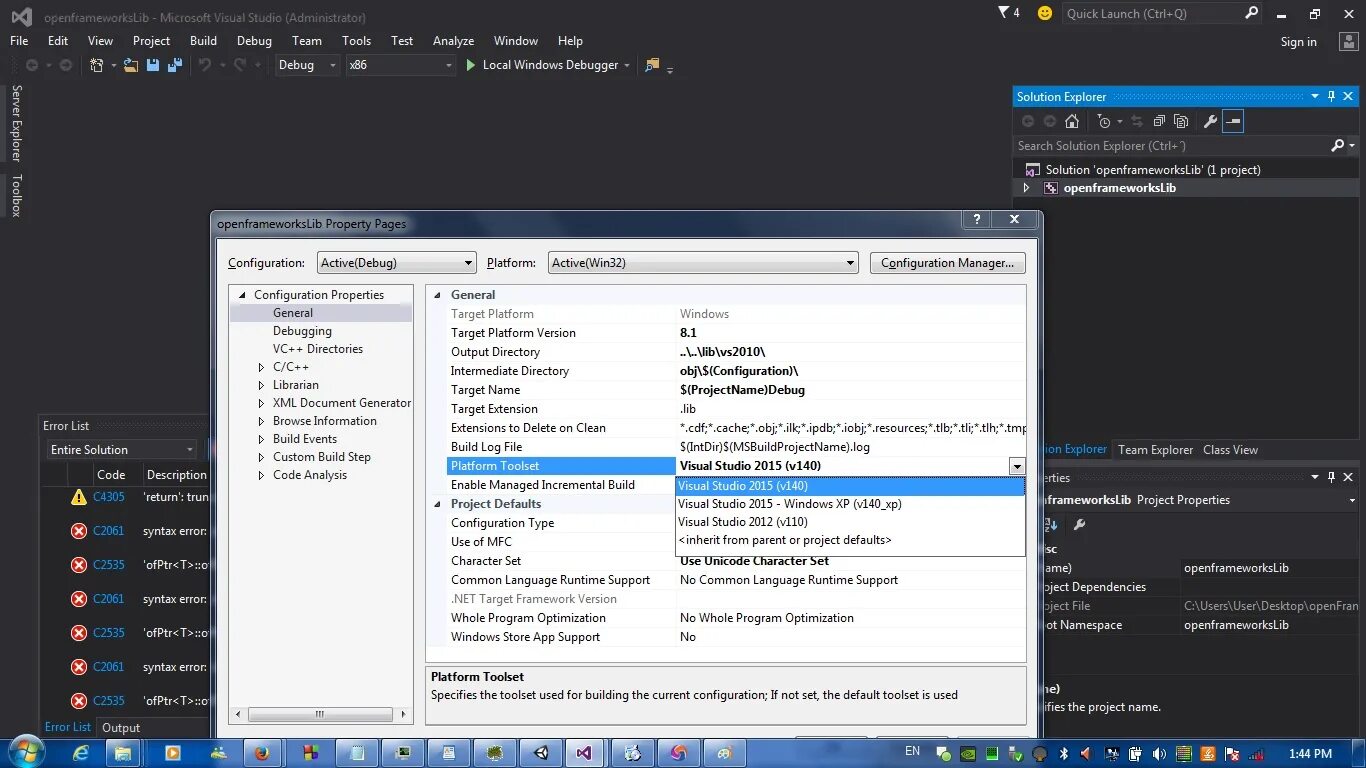Click the Open File toolbar icon
The width and height of the screenshot is (1366, 768).
tap(131, 65)
